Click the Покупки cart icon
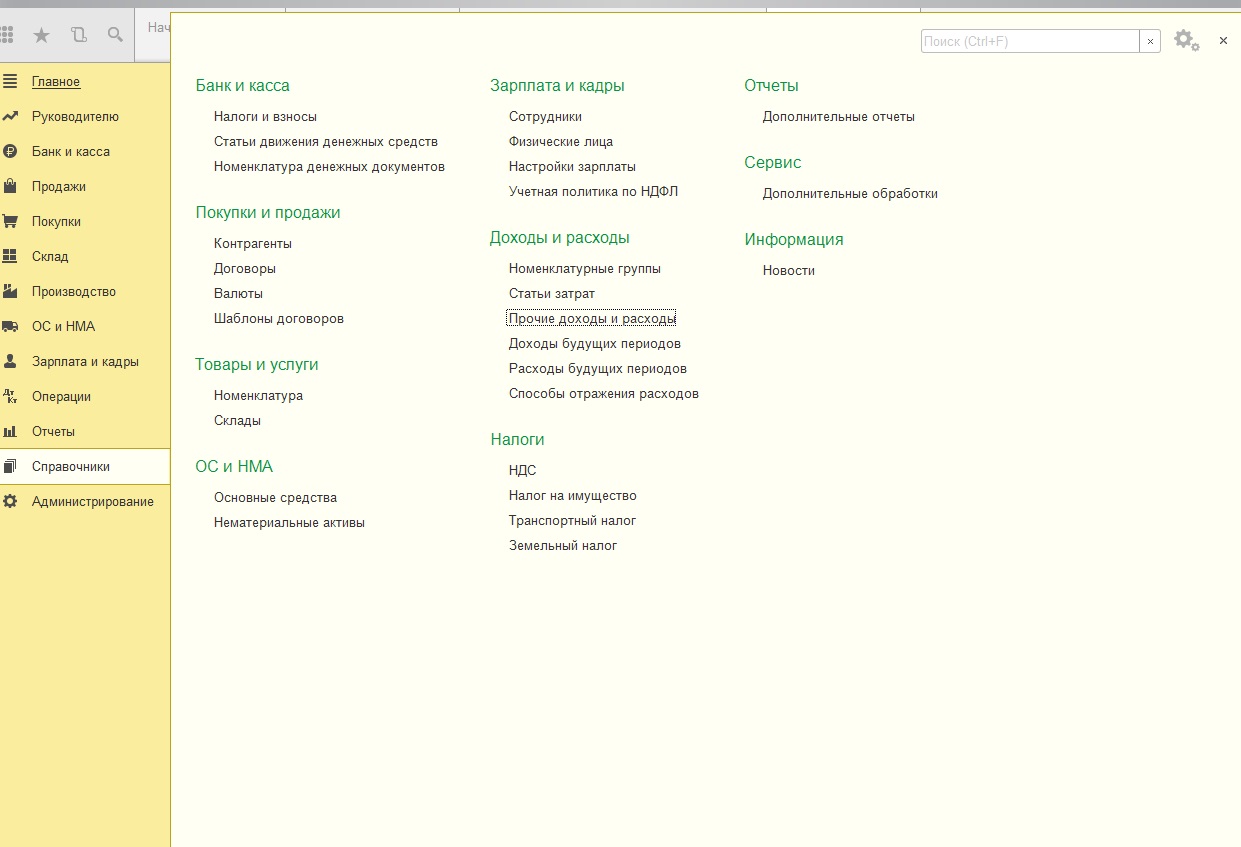 tap(10, 221)
